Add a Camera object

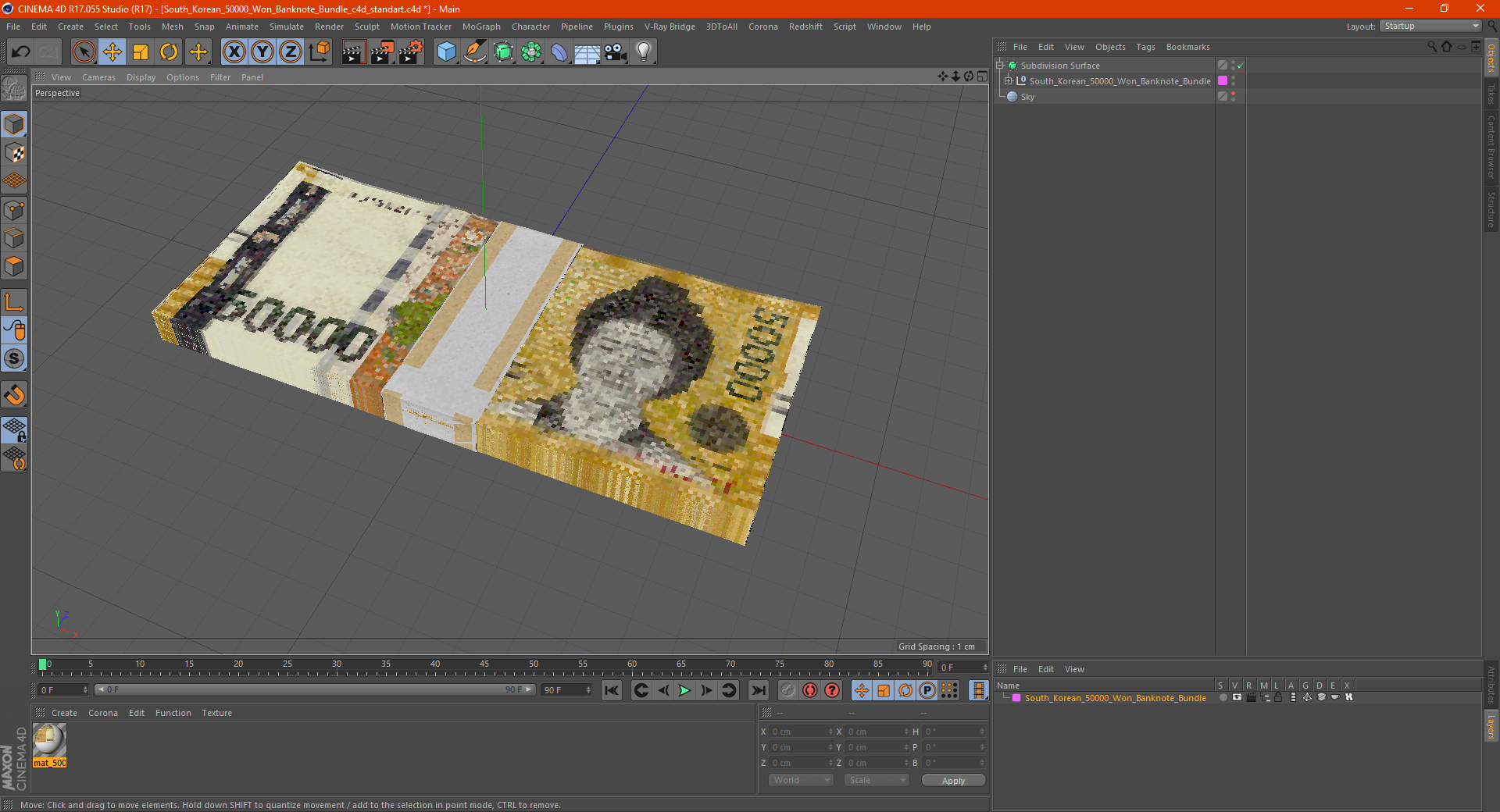coord(616,52)
